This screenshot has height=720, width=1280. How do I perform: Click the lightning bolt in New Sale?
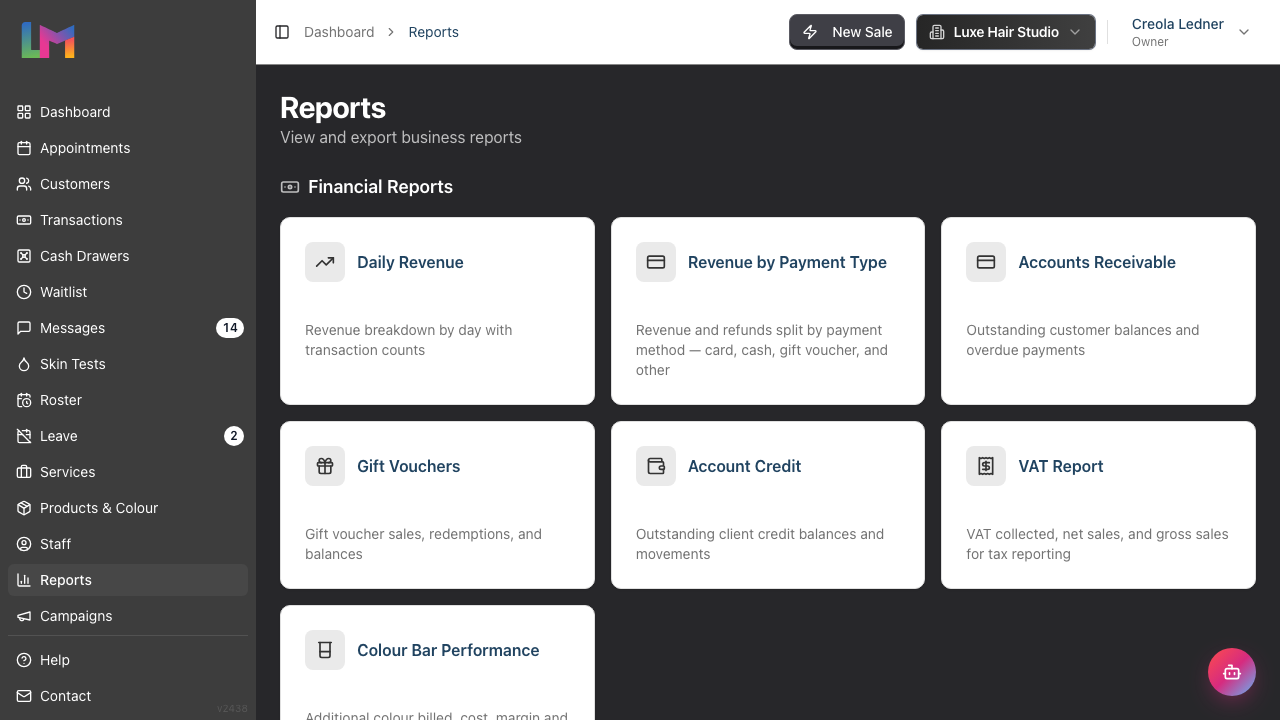pyautogui.click(x=810, y=32)
